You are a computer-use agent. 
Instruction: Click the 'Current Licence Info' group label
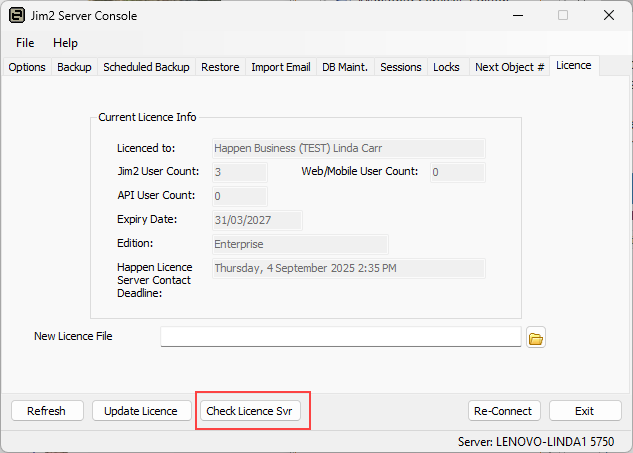click(x=147, y=117)
